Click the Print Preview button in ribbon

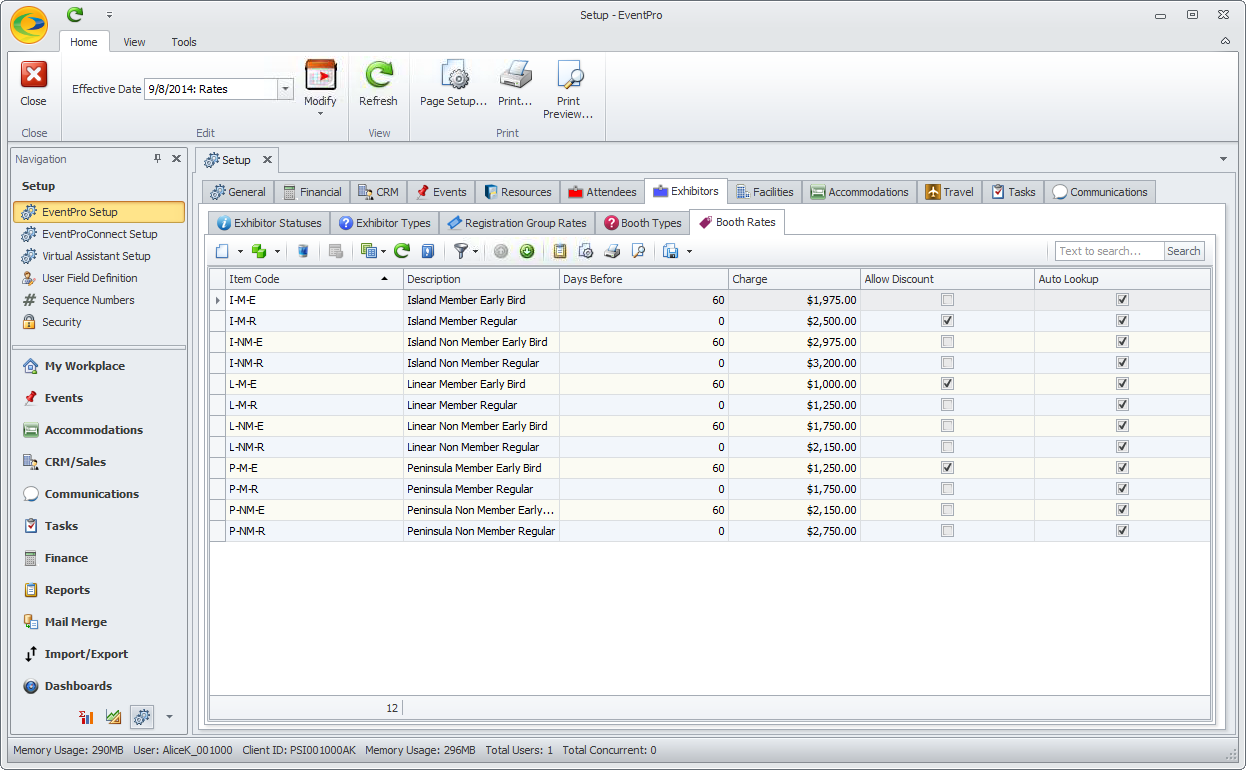(x=568, y=89)
